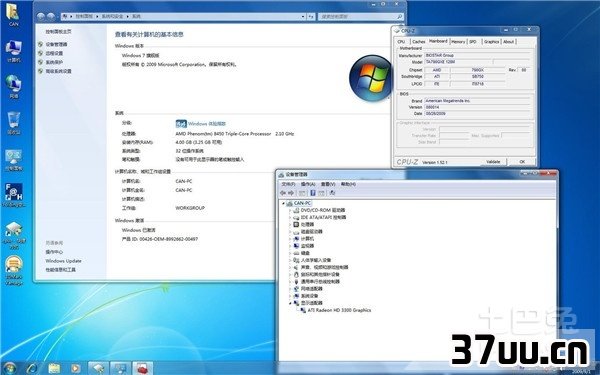The width and height of the screenshot is (600, 375).
Task: Launch Windows Media Player from the taskbar
Action: 75,368
